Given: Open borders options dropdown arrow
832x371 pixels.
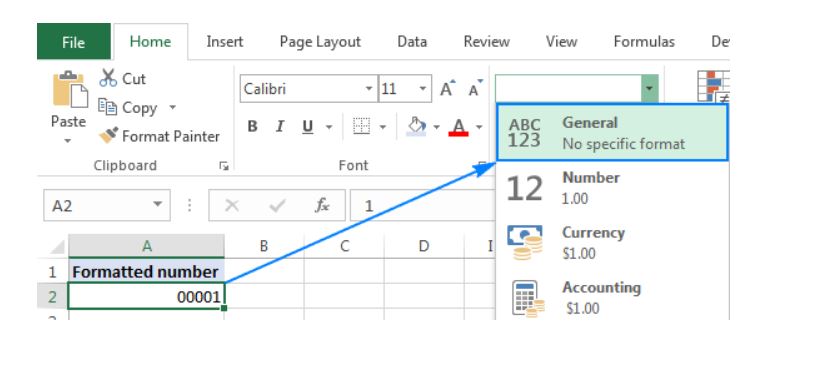Looking at the screenshot, I should click(x=383, y=127).
